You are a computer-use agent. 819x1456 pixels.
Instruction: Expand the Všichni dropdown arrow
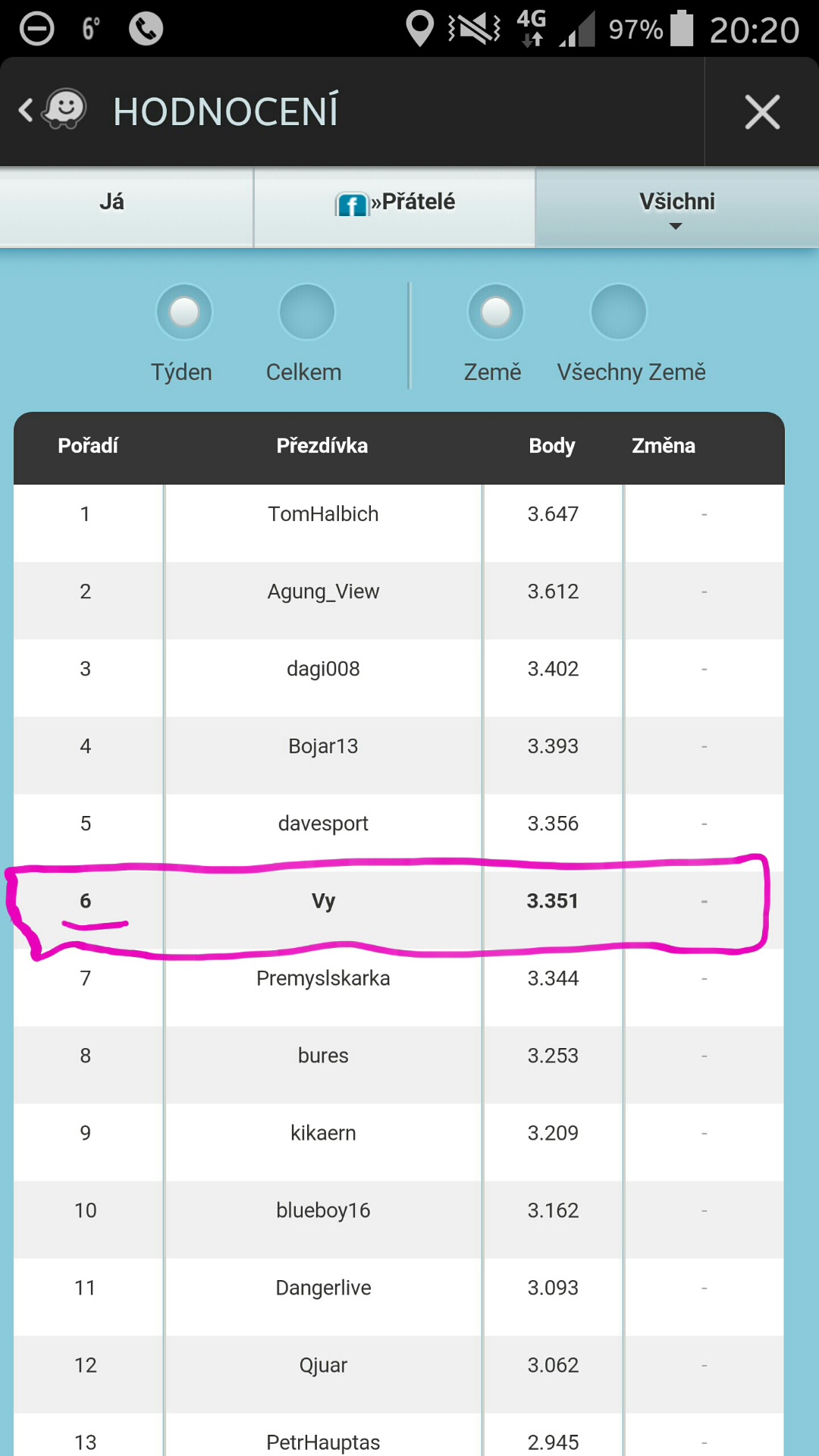[676, 226]
